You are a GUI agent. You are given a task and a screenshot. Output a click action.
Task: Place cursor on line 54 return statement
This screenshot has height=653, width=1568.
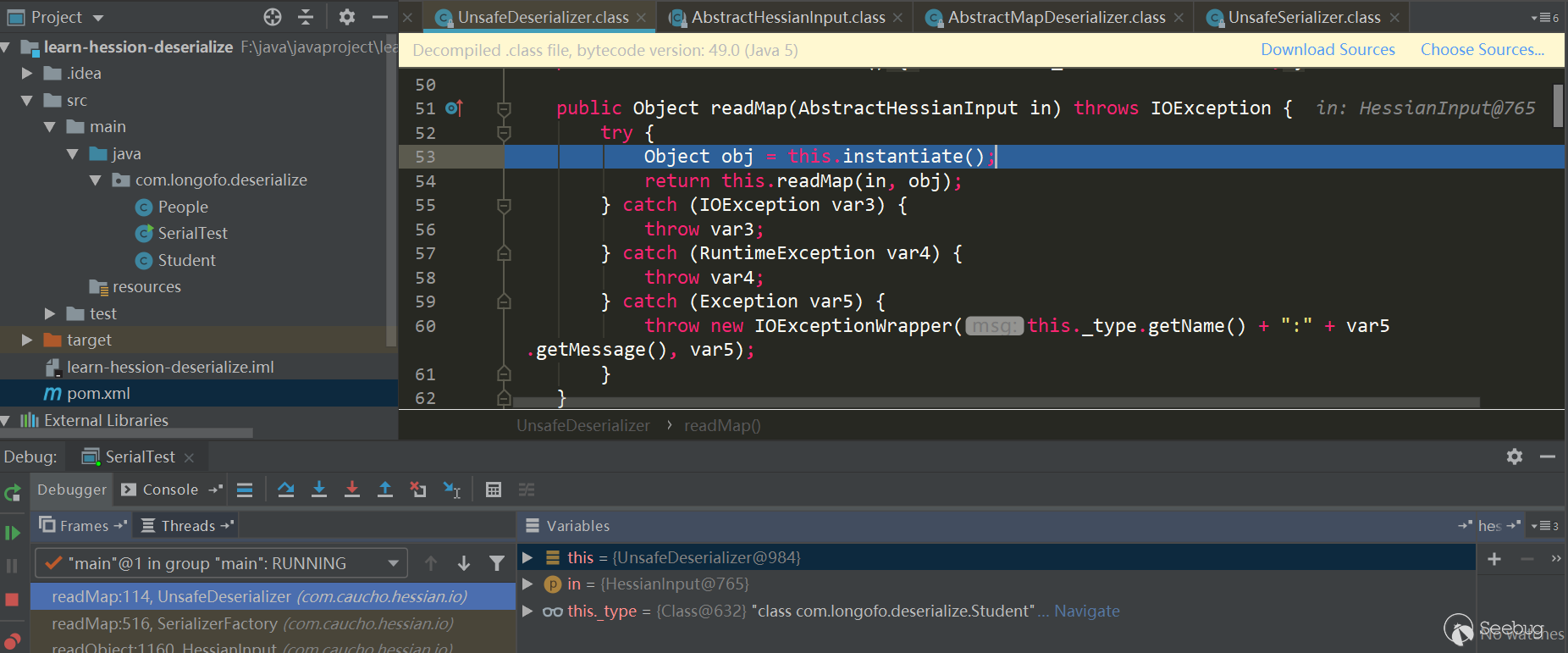(x=803, y=181)
